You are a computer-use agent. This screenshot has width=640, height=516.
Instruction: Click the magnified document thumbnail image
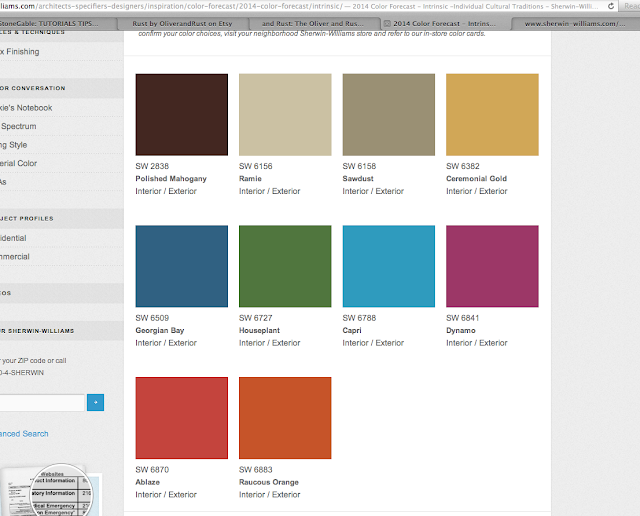51,490
